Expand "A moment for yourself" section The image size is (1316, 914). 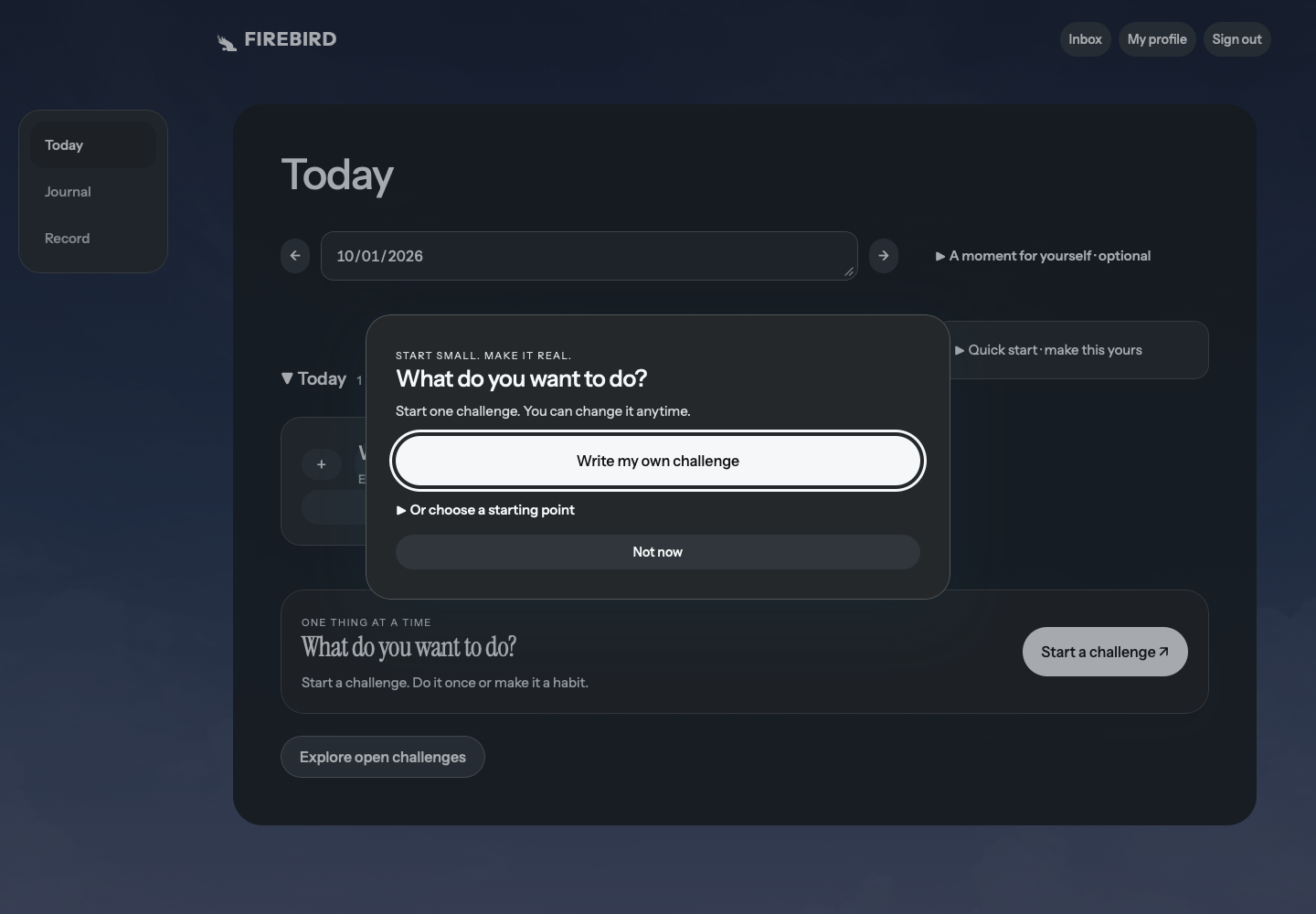pyautogui.click(x=1043, y=256)
